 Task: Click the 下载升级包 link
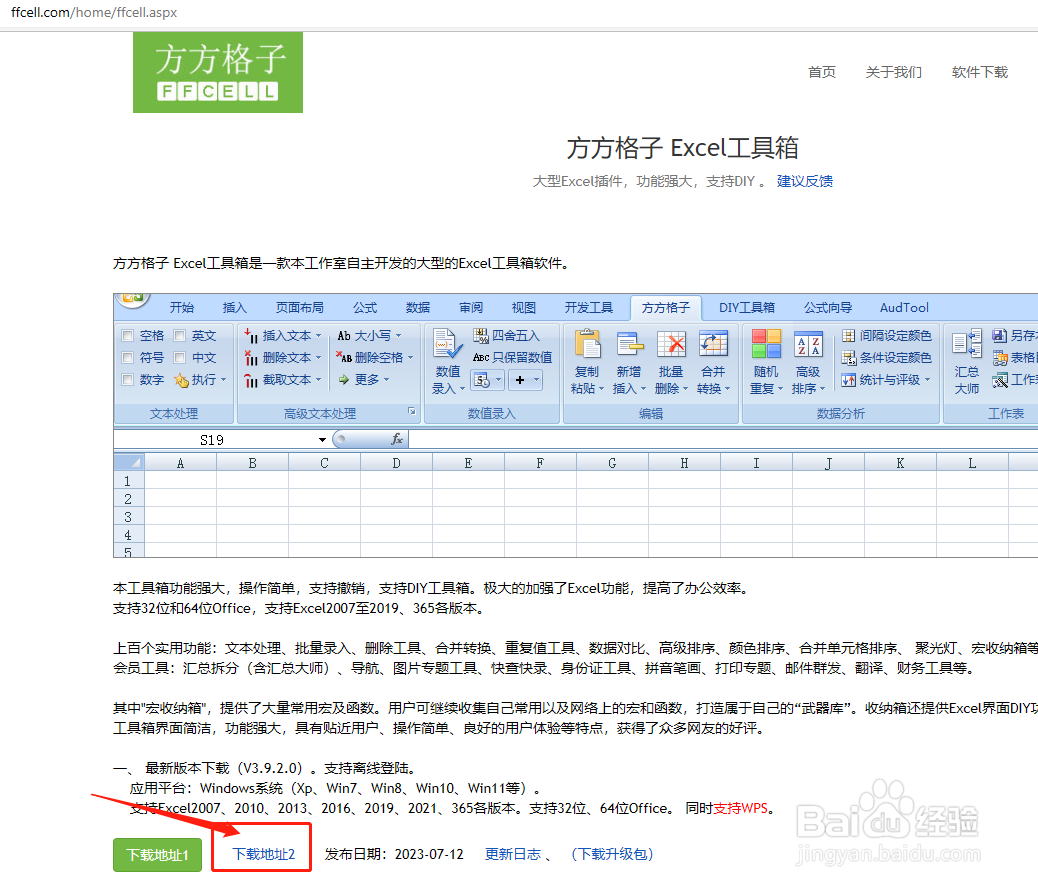pyautogui.click(x=612, y=854)
